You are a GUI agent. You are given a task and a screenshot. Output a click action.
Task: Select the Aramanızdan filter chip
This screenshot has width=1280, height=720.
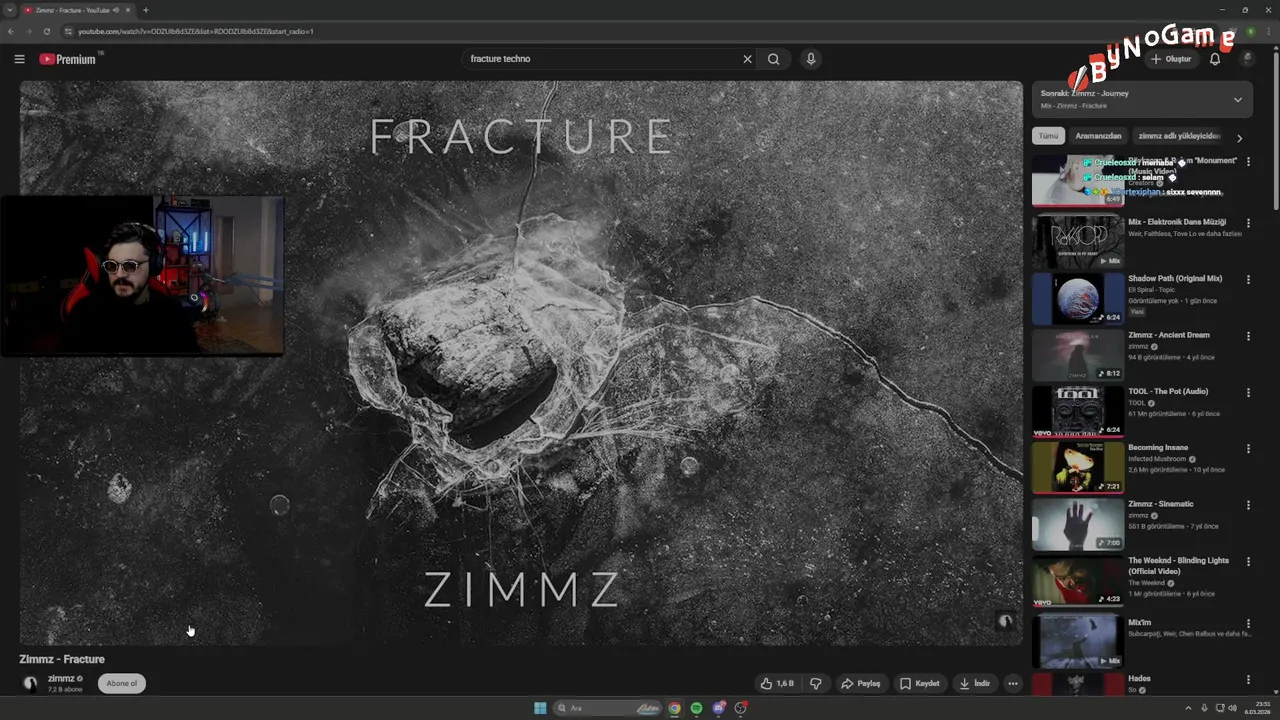(1098, 136)
